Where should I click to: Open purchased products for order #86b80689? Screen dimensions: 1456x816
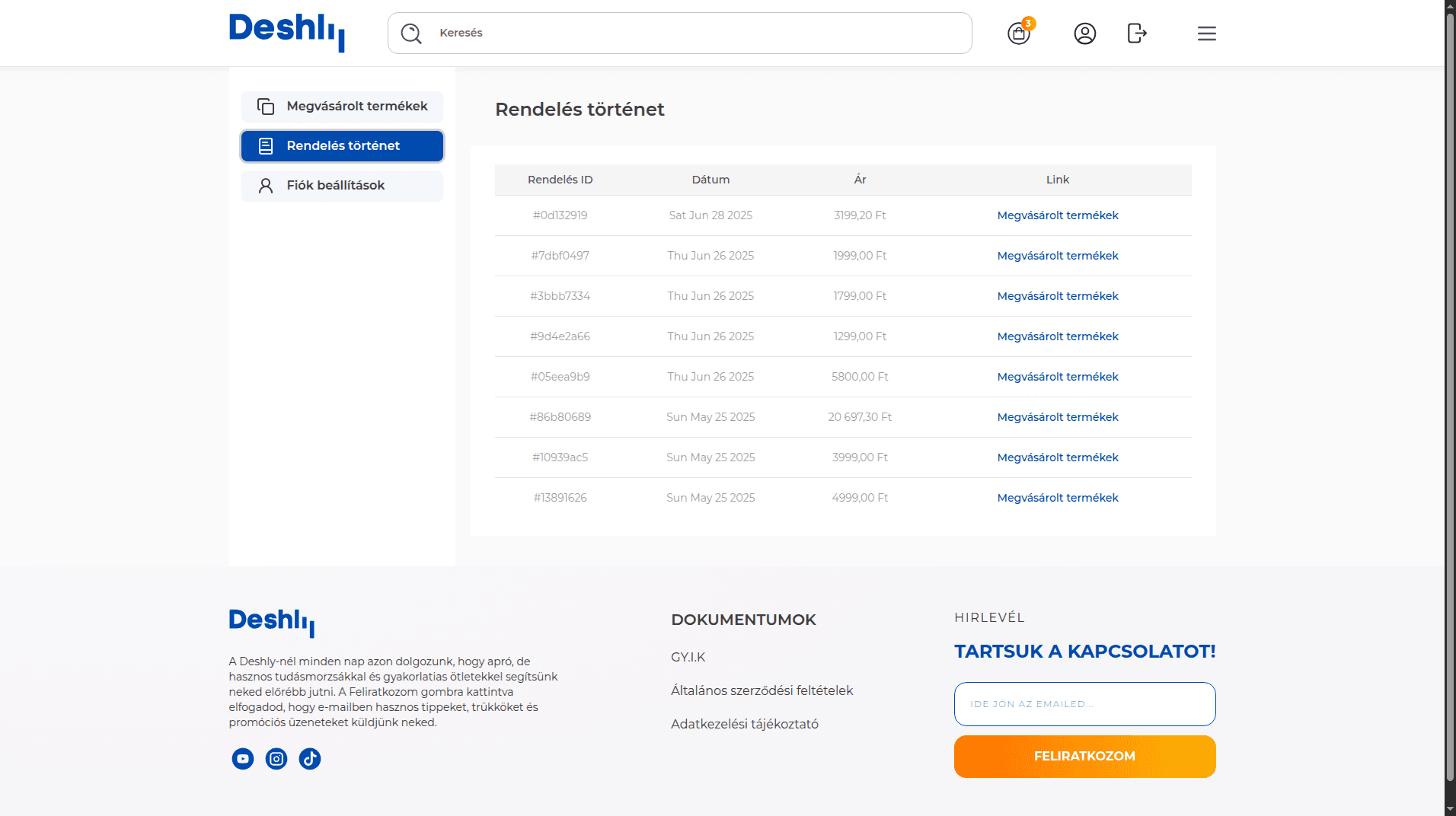[1058, 417]
